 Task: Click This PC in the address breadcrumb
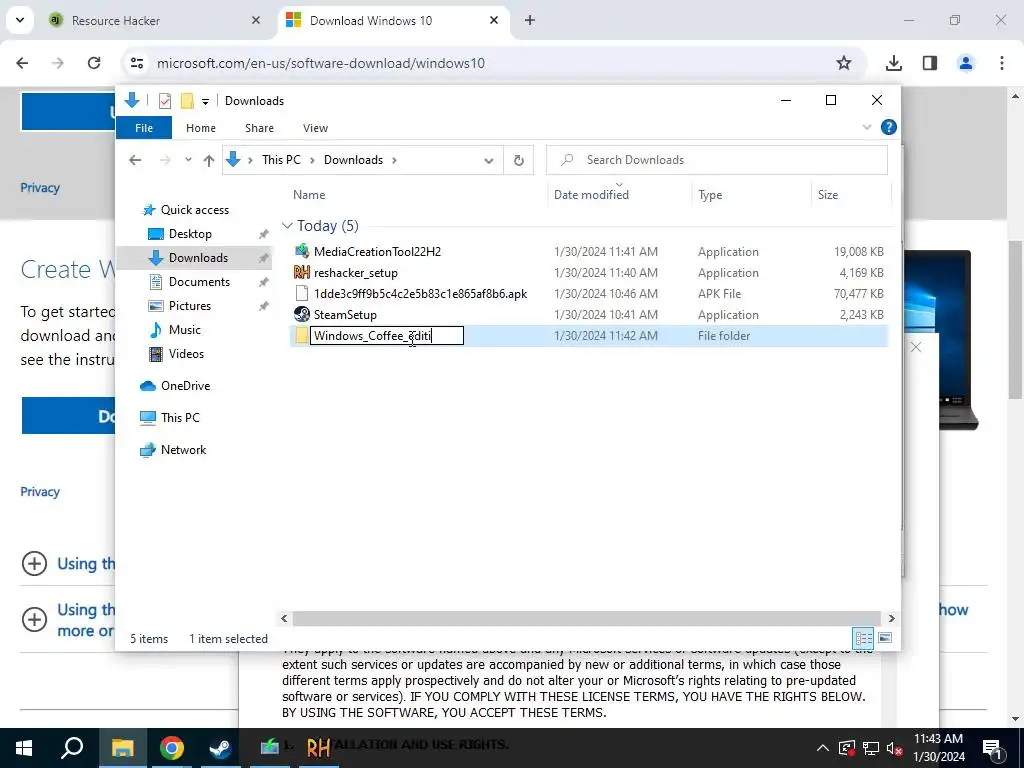(x=281, y=160)
